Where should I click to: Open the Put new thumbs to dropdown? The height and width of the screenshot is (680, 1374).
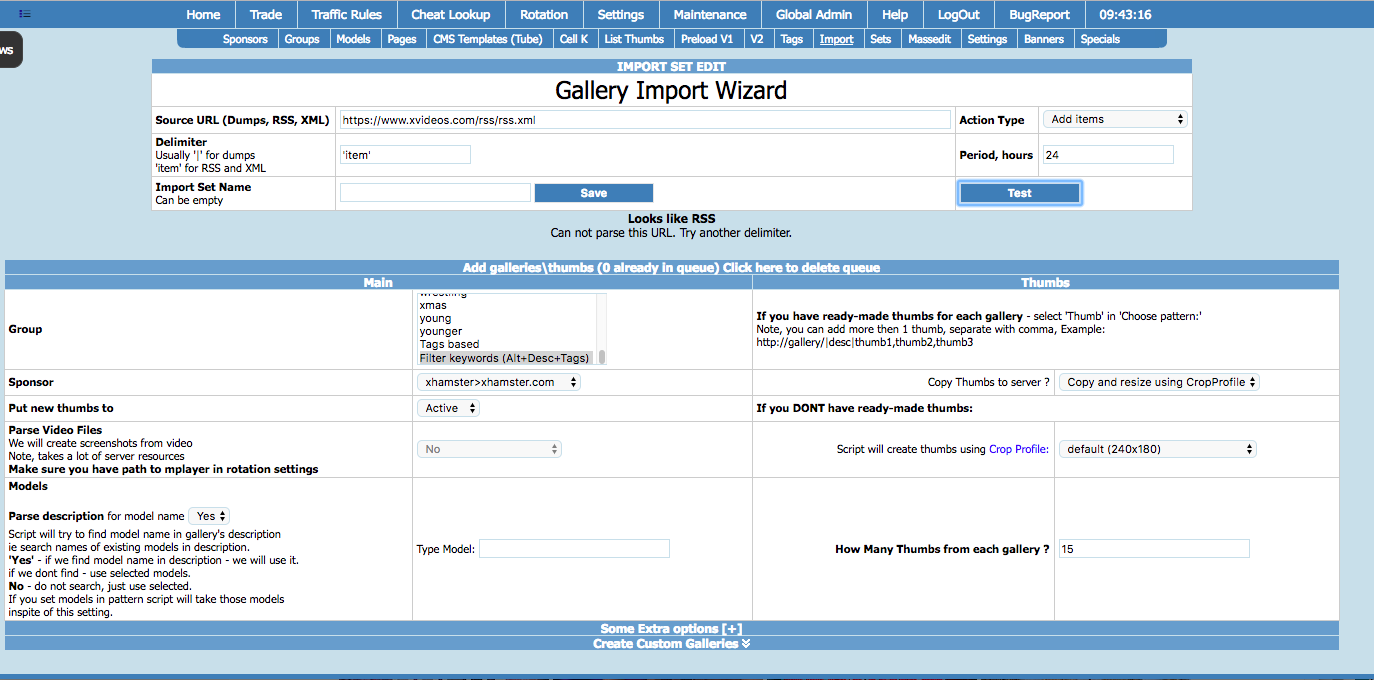pos(448,408)
